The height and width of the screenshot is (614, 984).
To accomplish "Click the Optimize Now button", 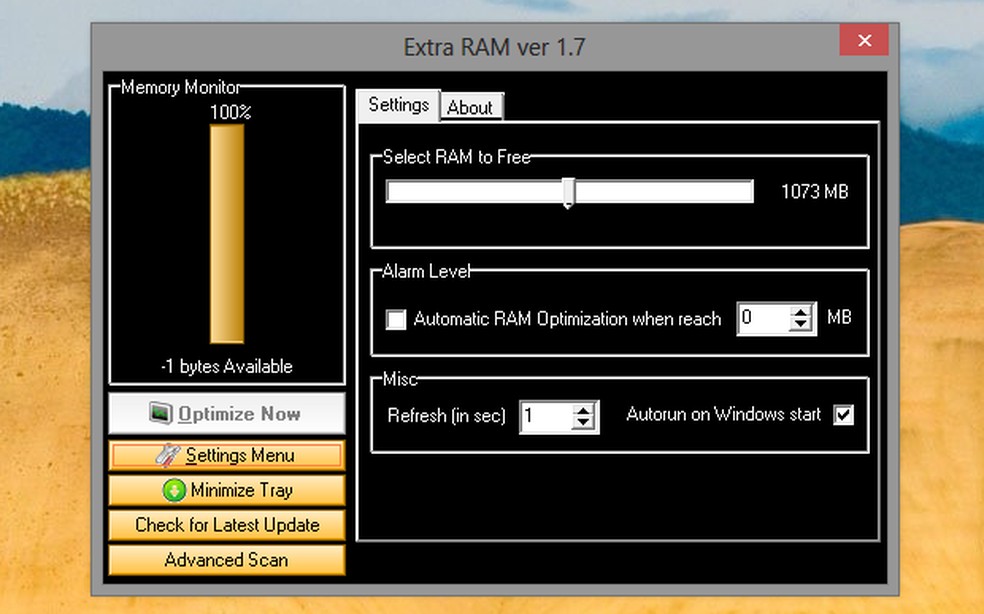I will pos(225,413).
